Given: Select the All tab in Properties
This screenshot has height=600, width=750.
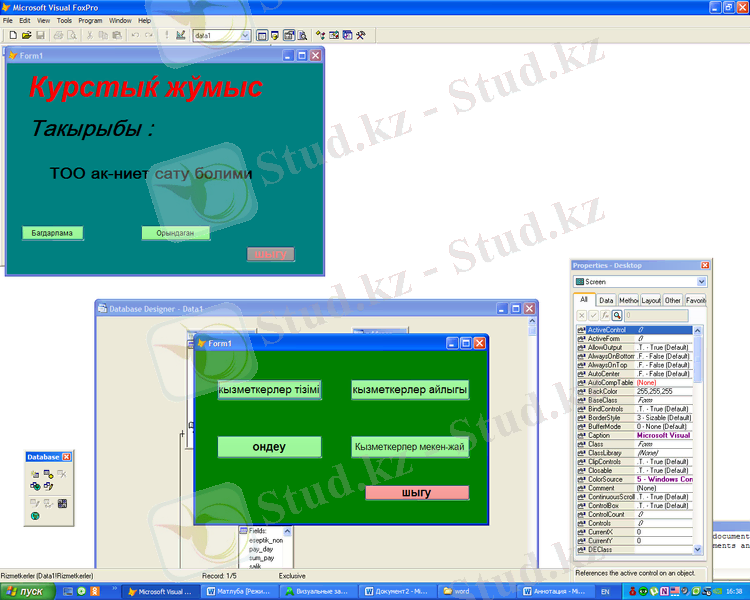Looking at the screenshot, I should pos(584,300).
